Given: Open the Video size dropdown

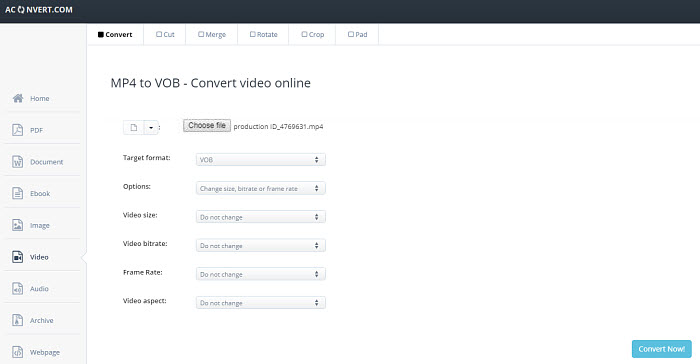Looking at the screenshot, I should (x=261, y=217).
